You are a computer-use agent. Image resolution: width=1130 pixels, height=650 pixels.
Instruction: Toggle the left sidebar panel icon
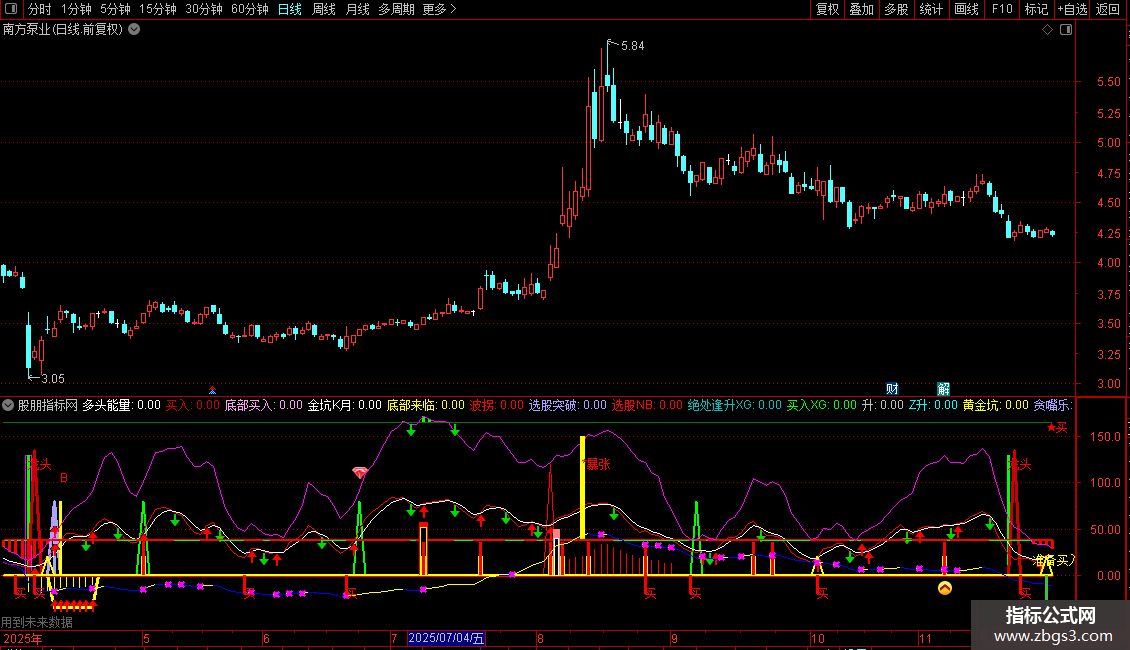tap(12, 9)
